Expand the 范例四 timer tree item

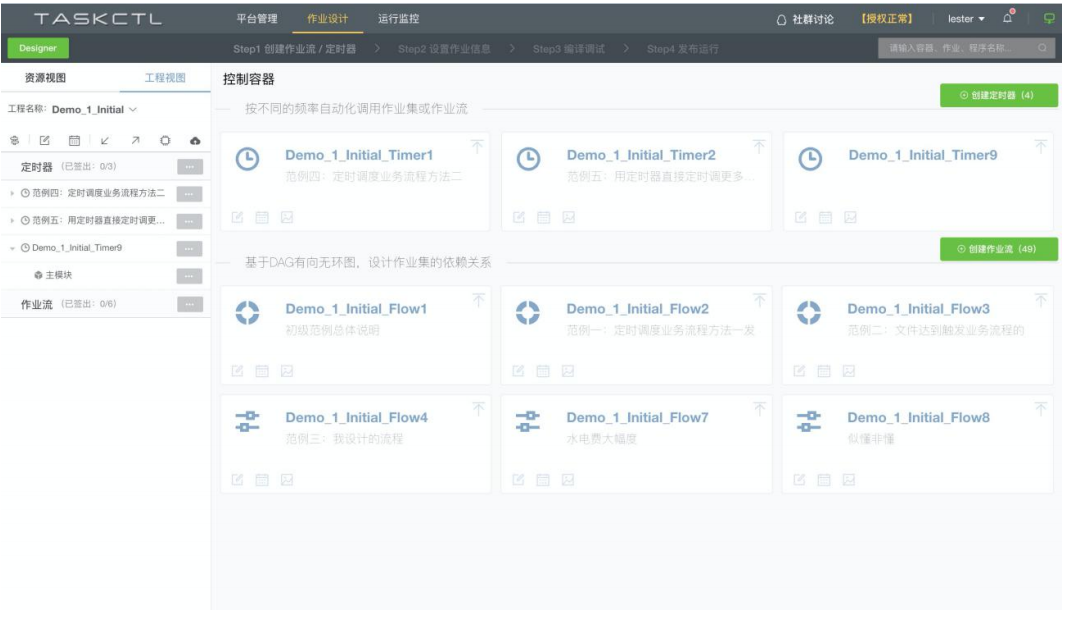coord(12,193)
